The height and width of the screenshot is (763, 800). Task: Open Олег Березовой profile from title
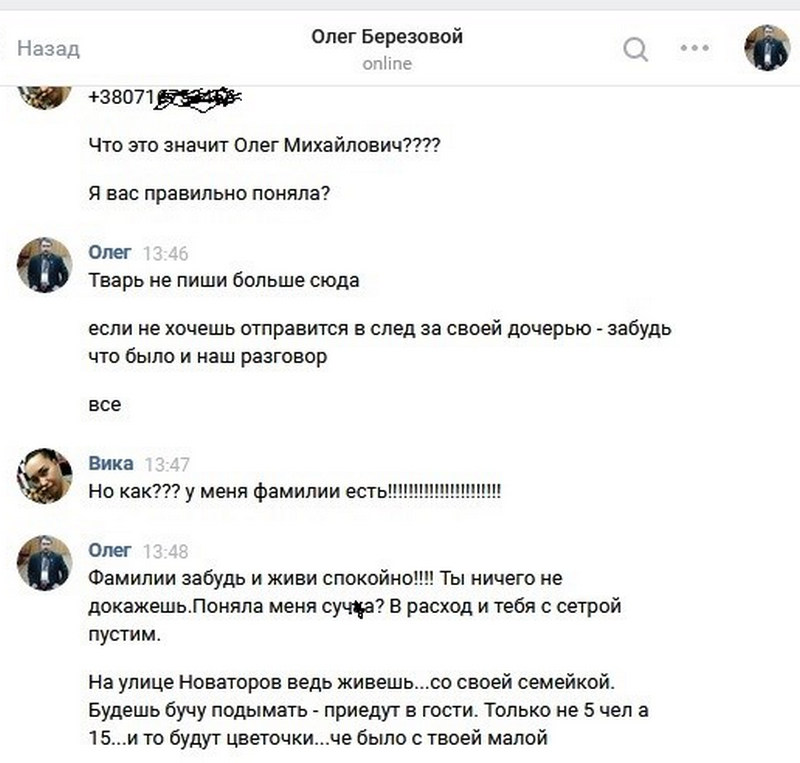[387, 37]
